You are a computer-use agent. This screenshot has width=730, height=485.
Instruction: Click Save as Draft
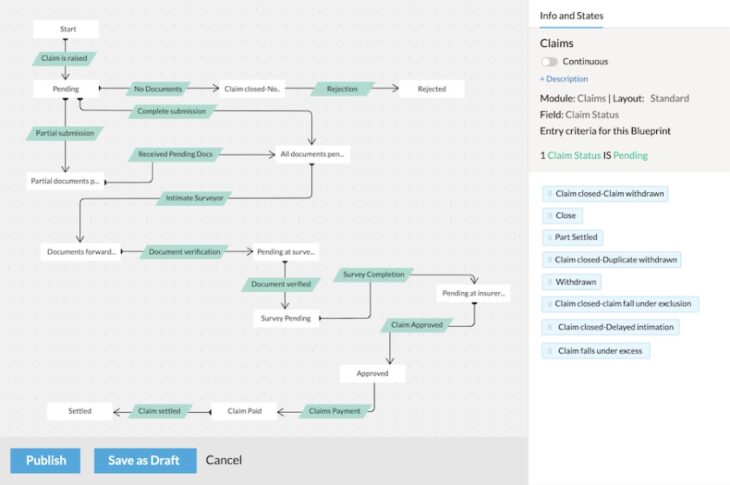[x=145, y=460]
